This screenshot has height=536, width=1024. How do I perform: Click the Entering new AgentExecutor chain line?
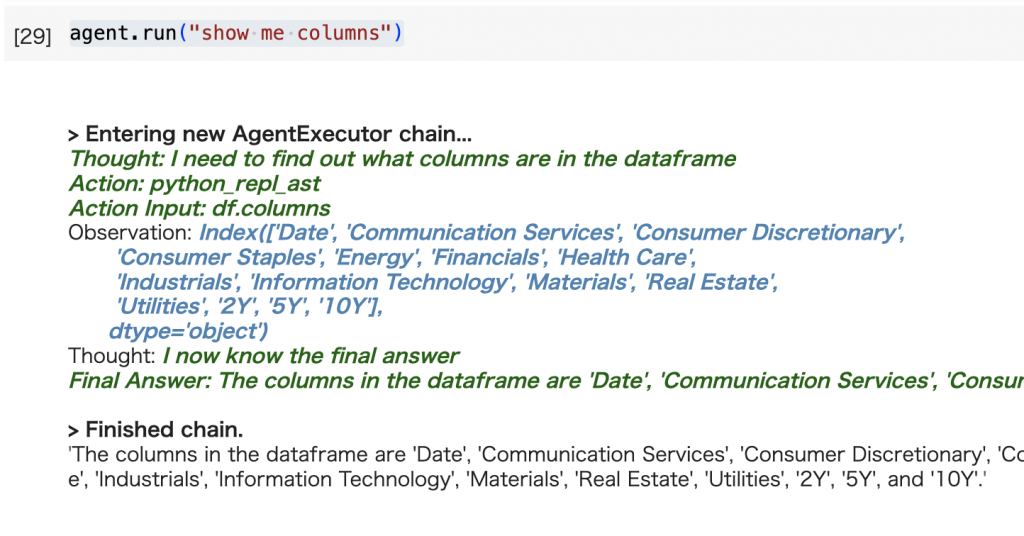click(270, 134)
